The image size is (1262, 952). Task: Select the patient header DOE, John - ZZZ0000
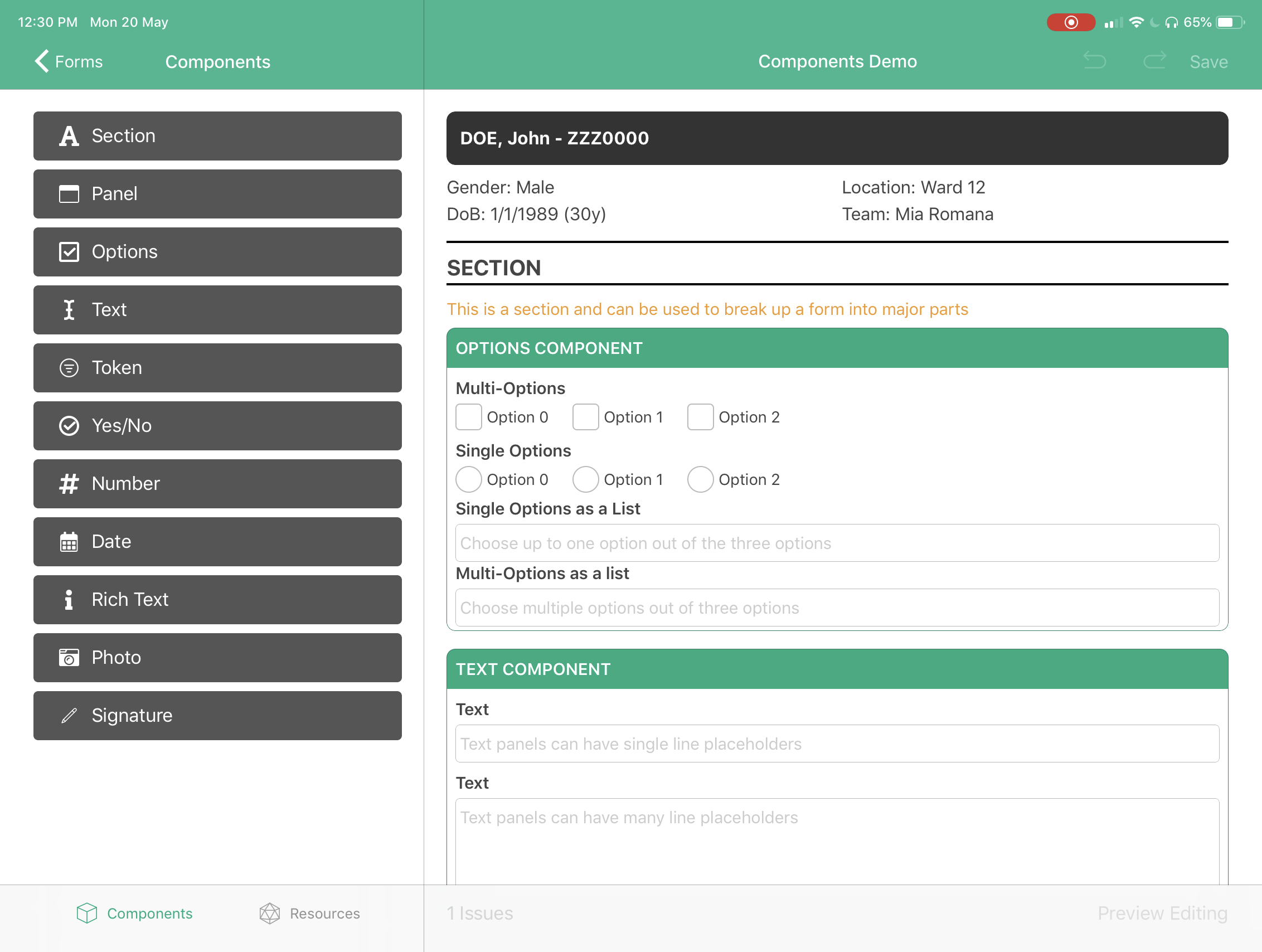837,138
